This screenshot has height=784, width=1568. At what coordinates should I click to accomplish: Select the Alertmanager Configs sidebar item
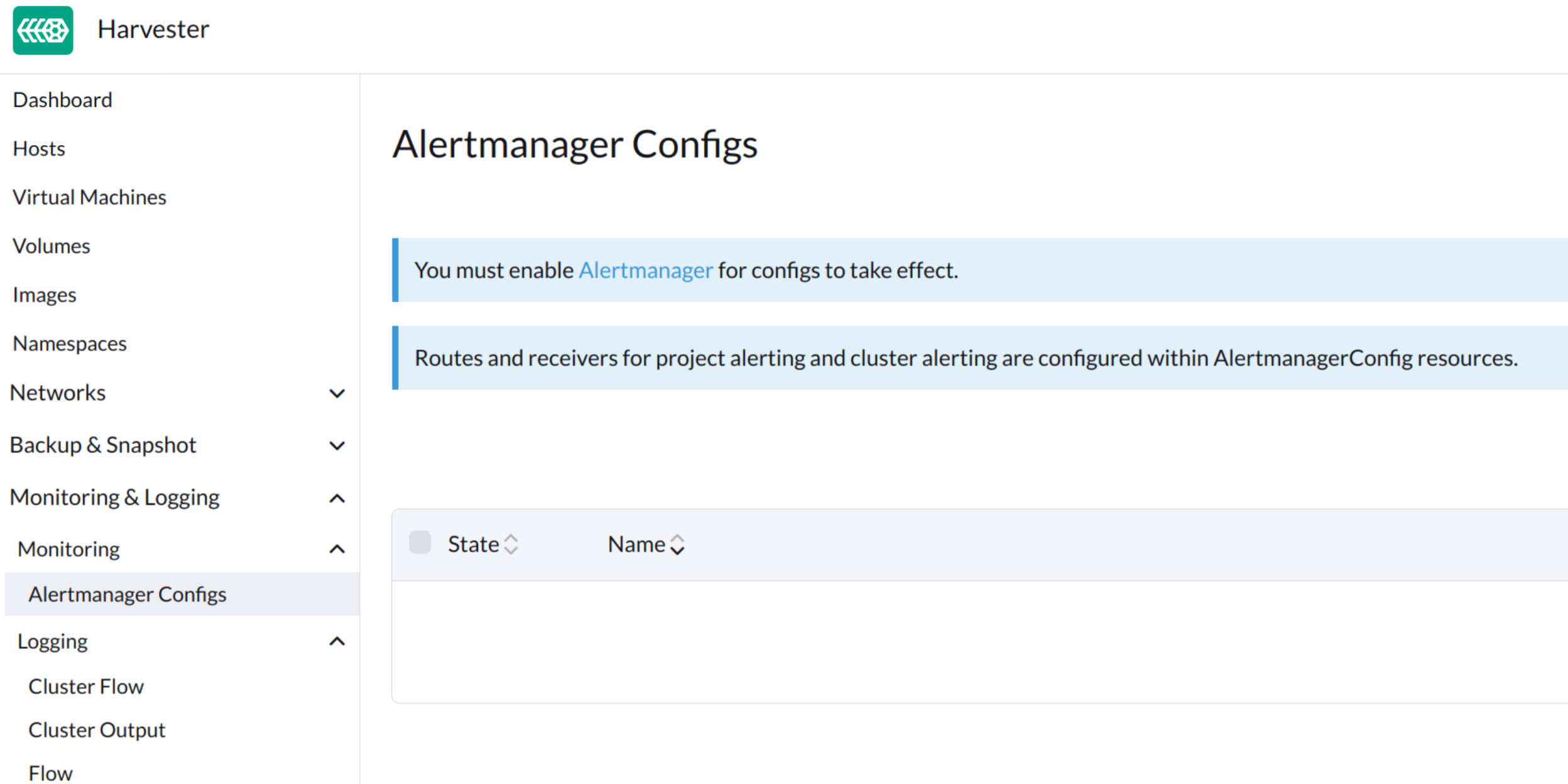click(128, 594)
